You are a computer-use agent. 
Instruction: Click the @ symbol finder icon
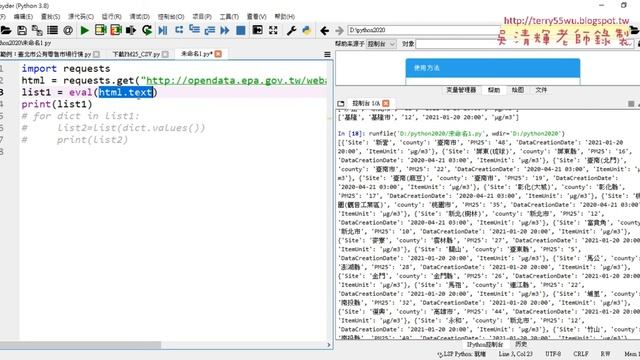68,30
